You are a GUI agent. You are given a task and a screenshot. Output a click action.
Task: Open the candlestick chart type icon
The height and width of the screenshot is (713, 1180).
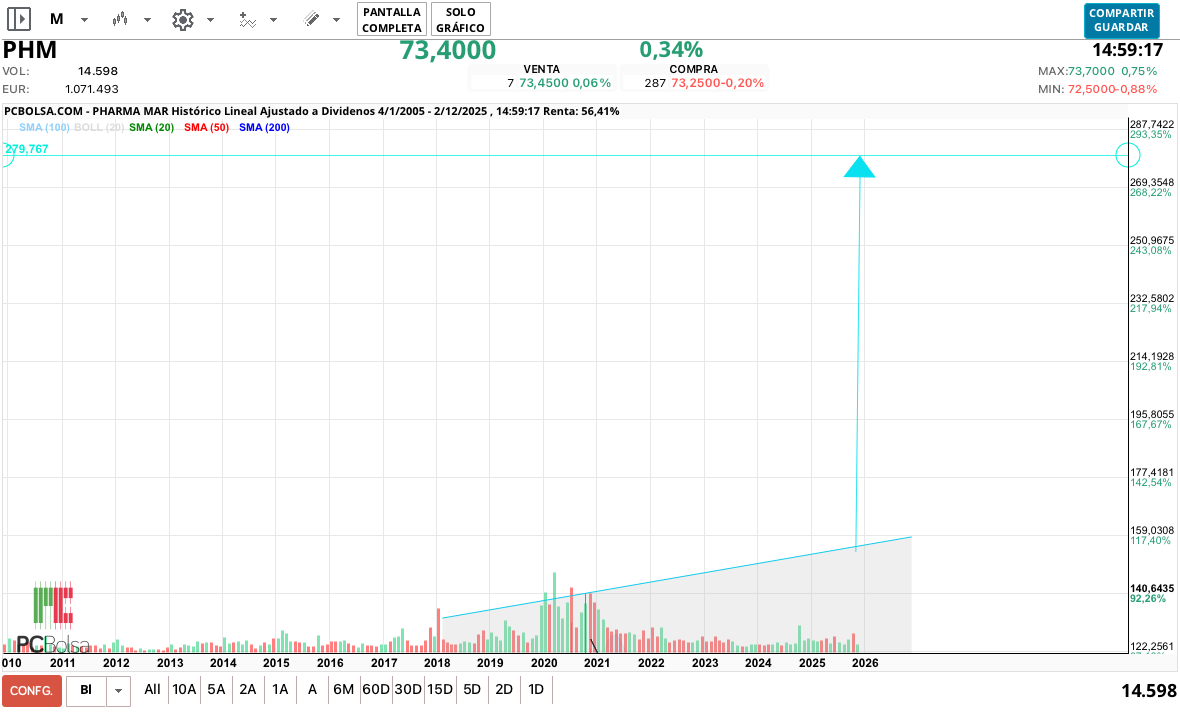tap(120, 19)
